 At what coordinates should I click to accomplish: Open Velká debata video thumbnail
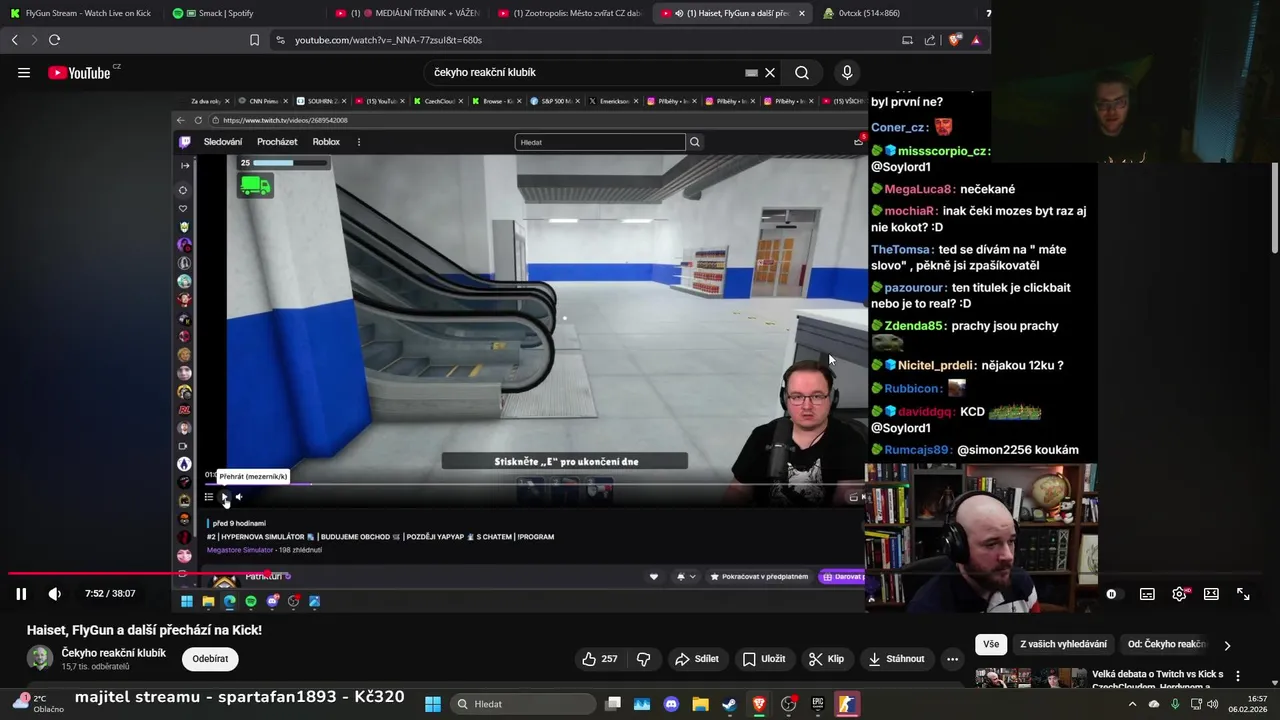[1031, 678]
